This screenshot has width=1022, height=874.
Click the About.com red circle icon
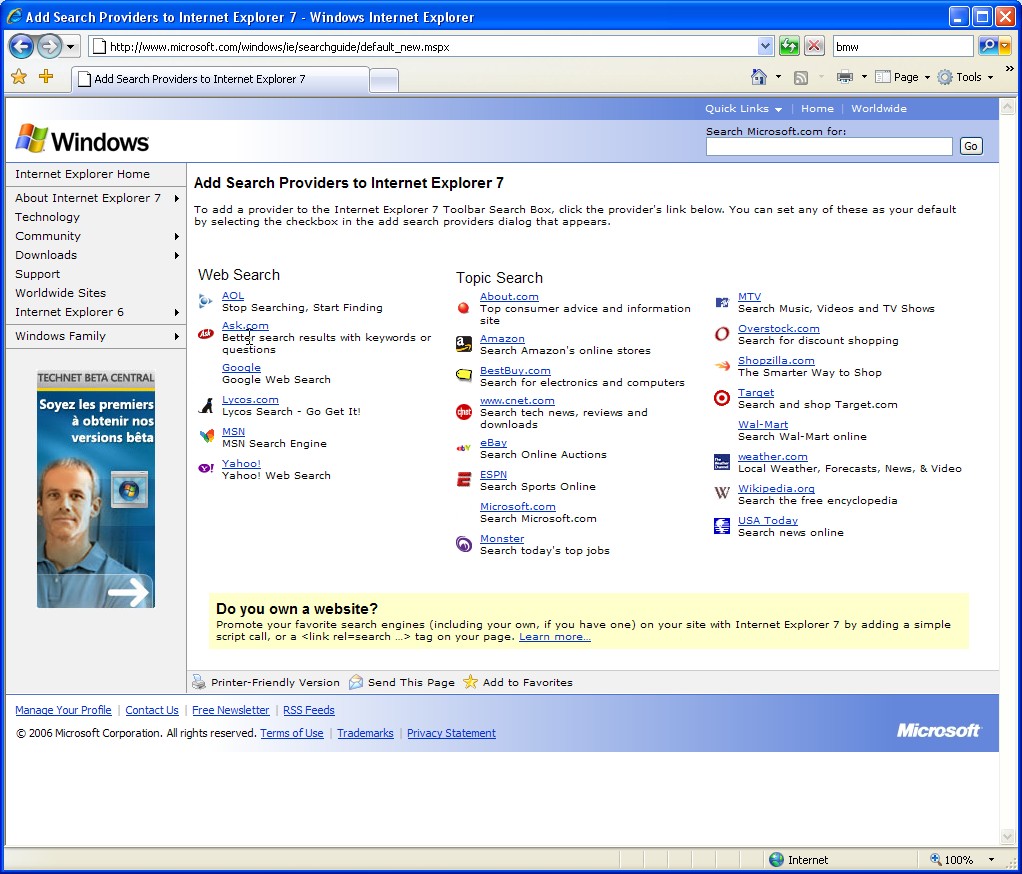point(463,308)
